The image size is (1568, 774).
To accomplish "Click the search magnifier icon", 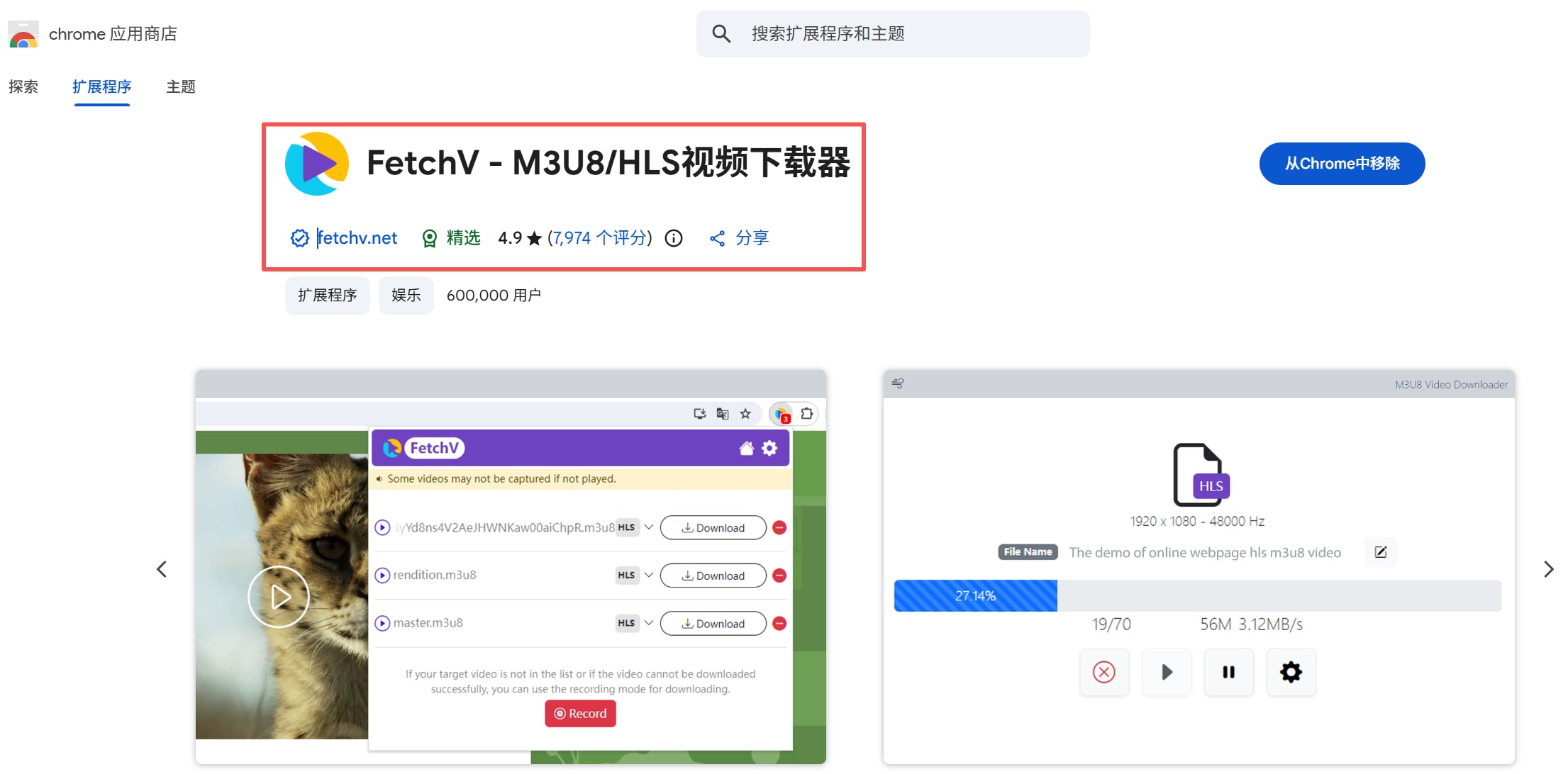I will pos(721,33).
